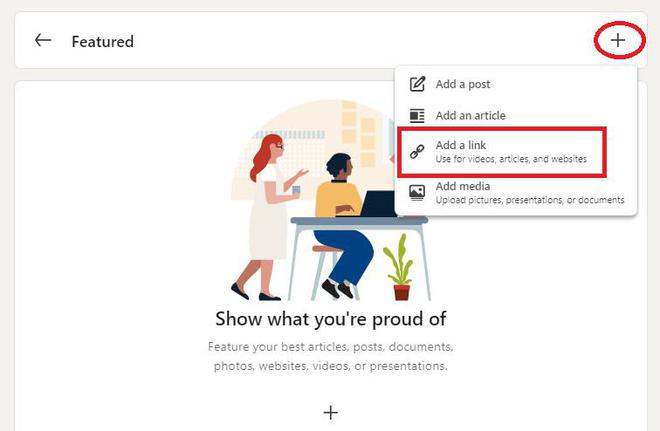The image size is (660, 431).
Task: Click the plus icon below the description text
Action: 330,412
